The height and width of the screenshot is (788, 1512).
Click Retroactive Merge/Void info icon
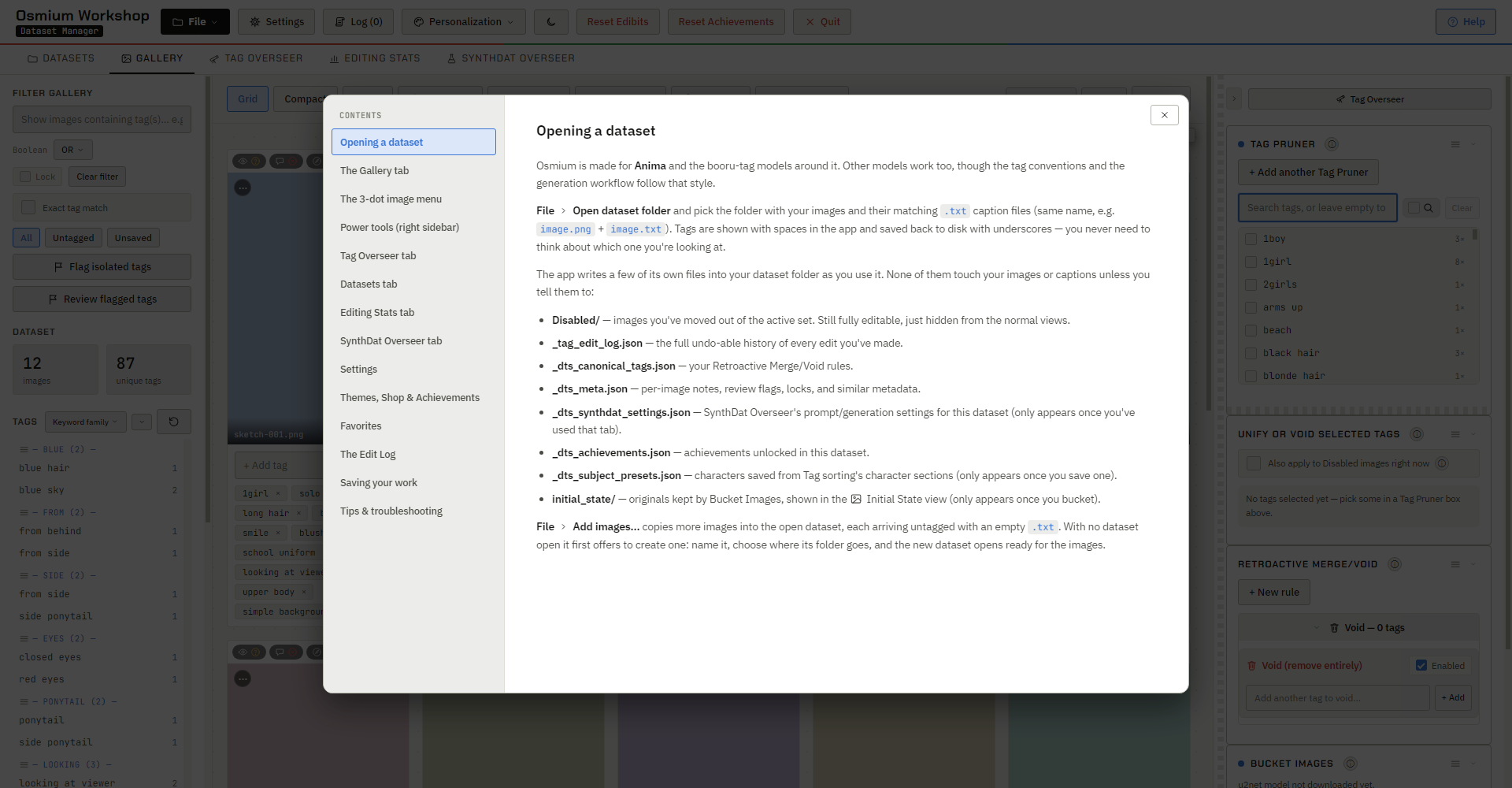(x=1395, y=564)
